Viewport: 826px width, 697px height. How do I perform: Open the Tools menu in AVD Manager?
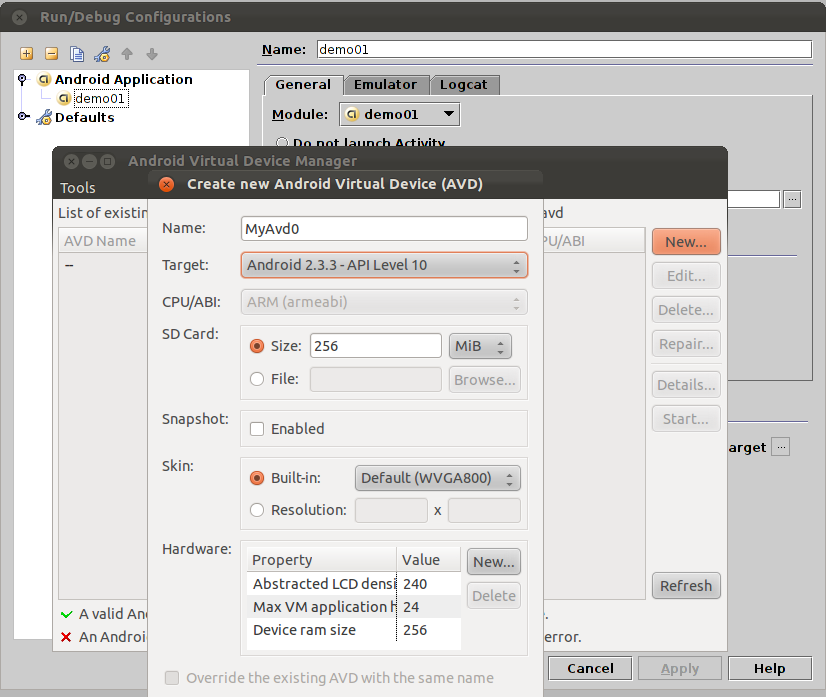tap(77, 188)
